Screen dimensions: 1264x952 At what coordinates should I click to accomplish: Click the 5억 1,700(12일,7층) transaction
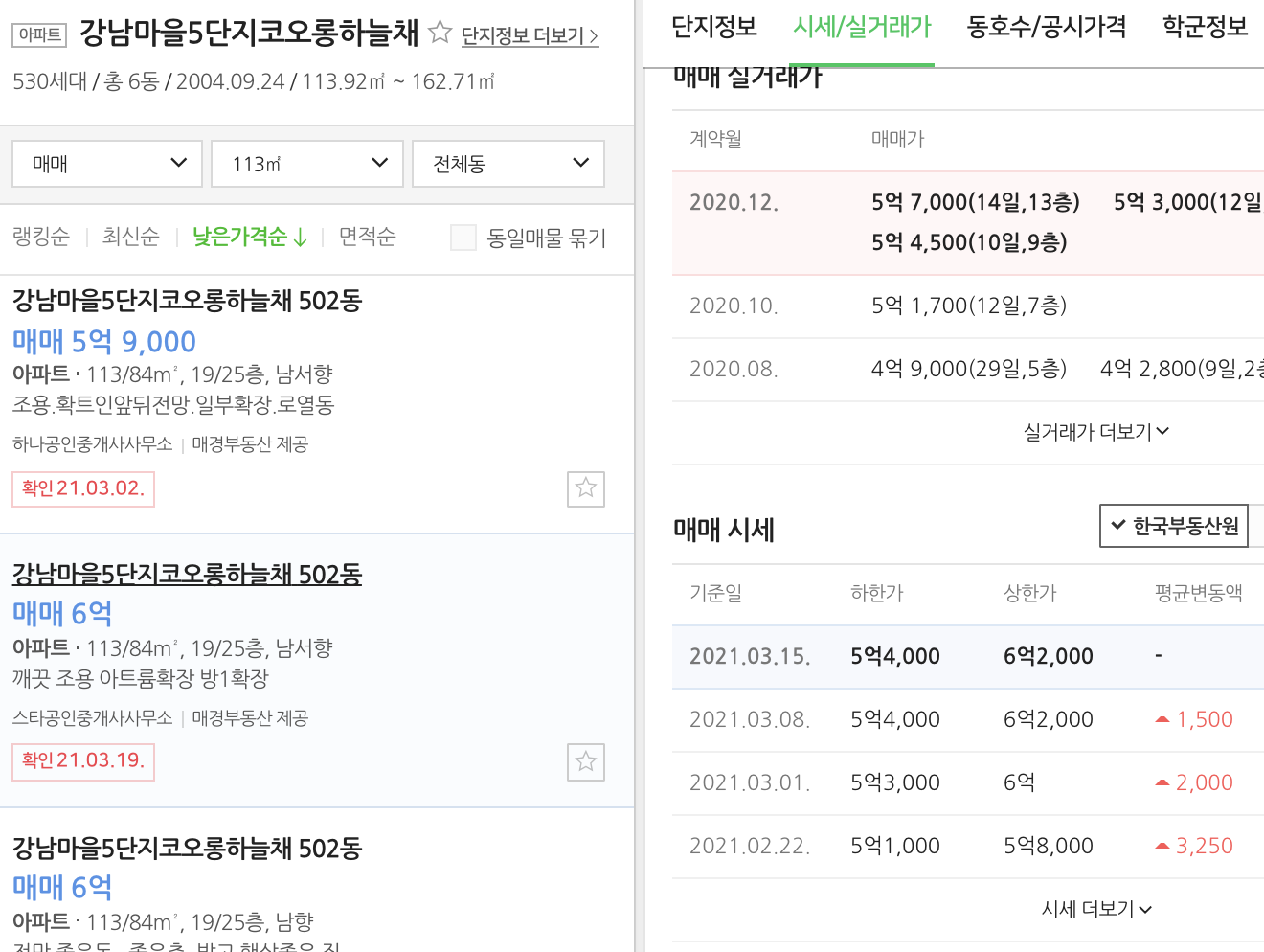point(969,306)
